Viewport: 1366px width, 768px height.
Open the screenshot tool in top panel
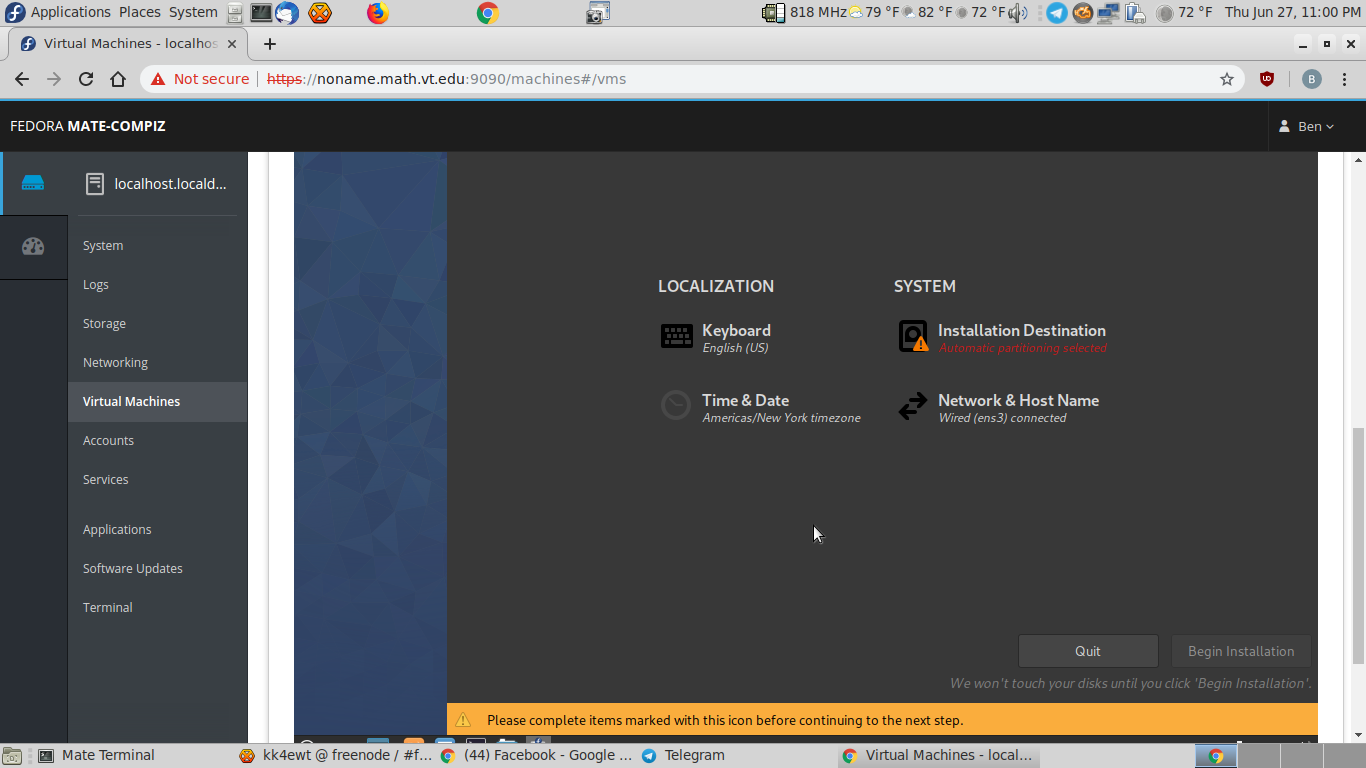[x=598, y=13]
